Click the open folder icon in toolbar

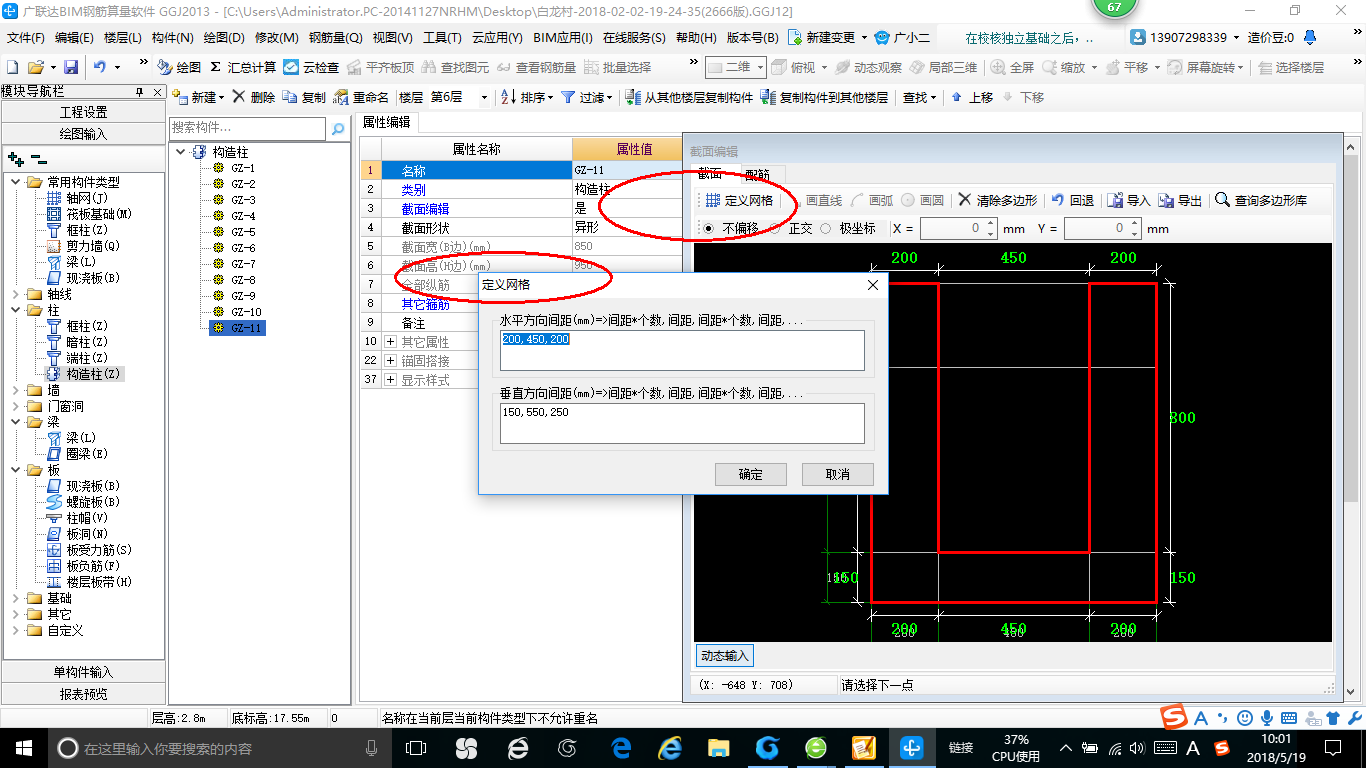coord(35,67)
